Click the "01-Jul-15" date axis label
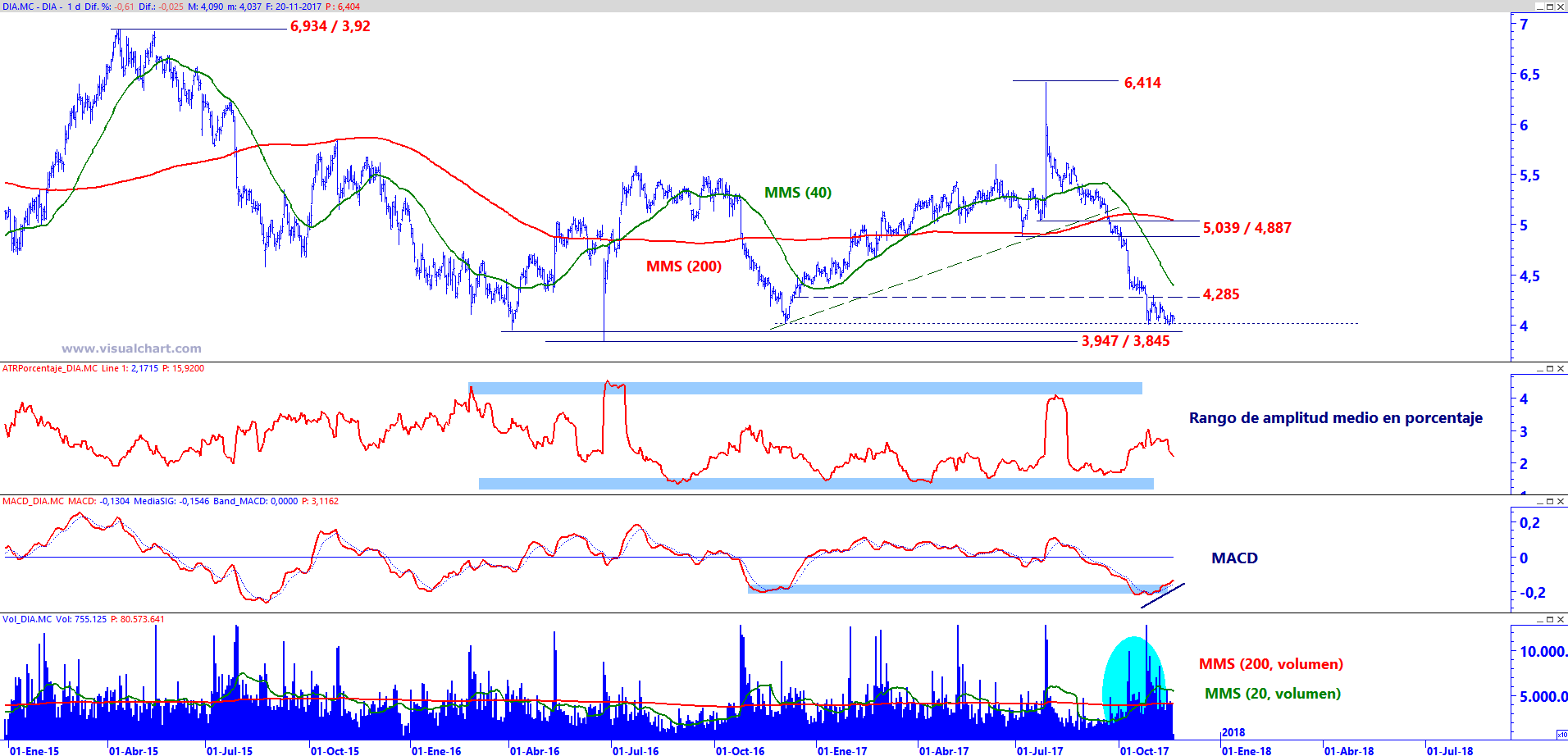1568x756 pixels. tap(230, 751)
